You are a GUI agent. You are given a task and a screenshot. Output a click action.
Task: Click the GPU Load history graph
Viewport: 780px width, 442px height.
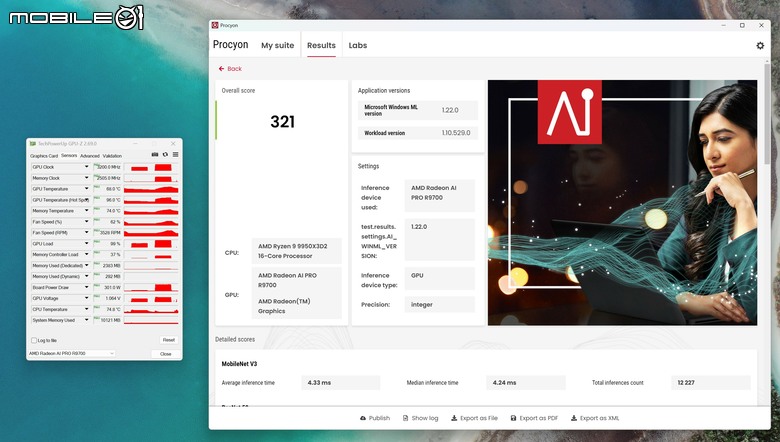[x=151, y=244]
